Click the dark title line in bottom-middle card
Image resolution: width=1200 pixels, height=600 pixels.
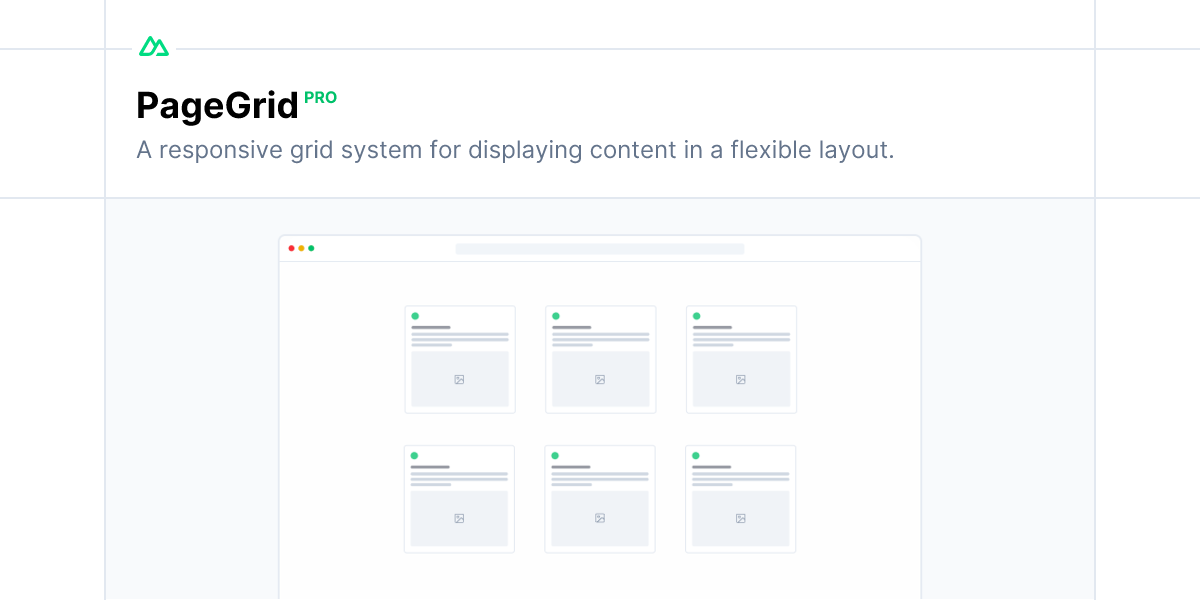click(571, 466)
